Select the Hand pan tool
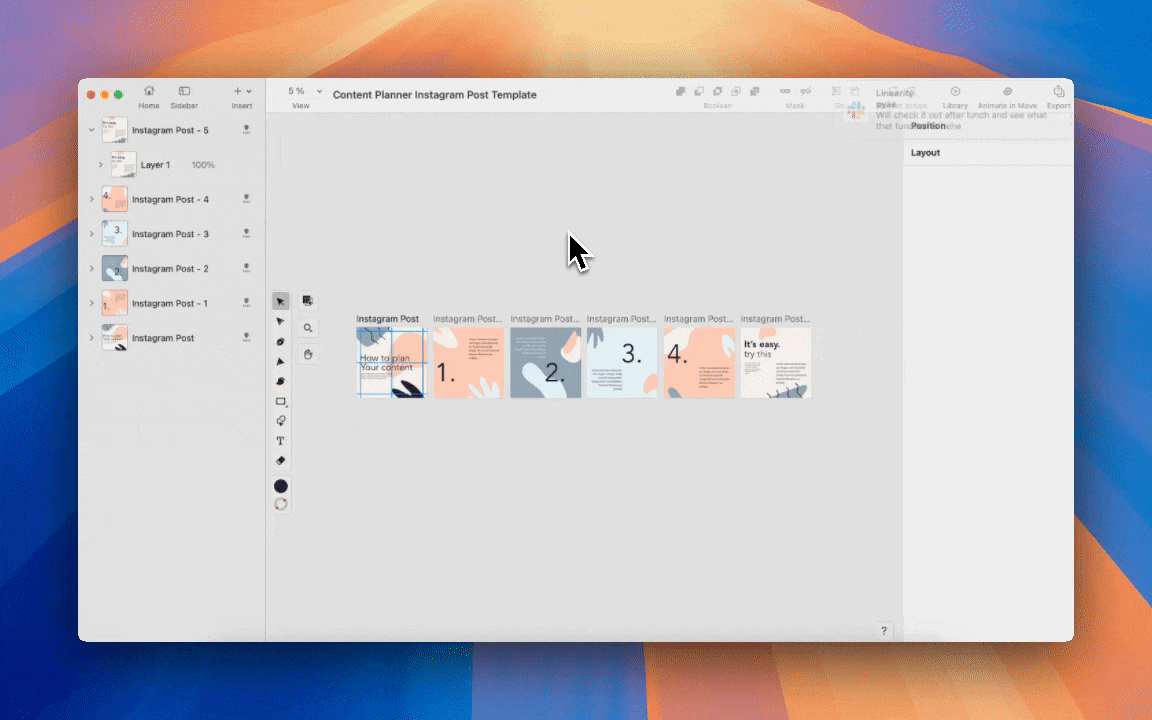This screenshot has width=1152, height=720. coord(308,354)
